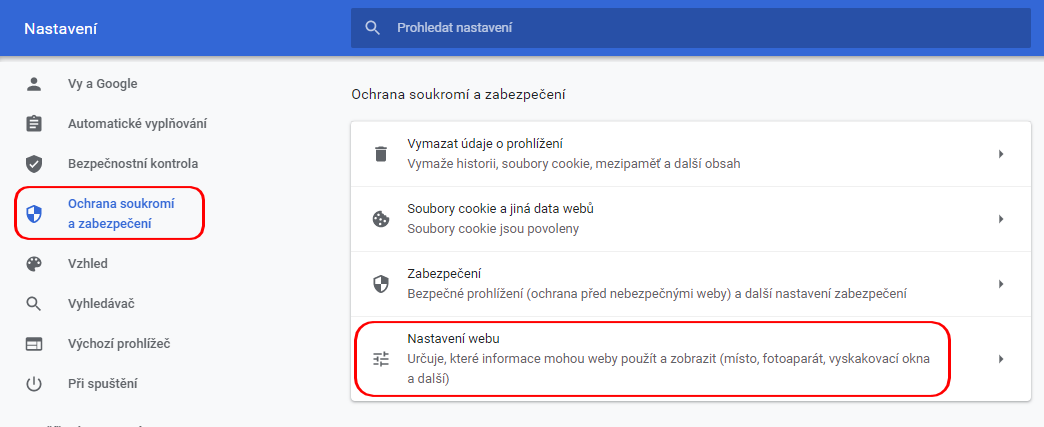
Task: Click the trash can icon for clearing data
Action: coord(380,154)
